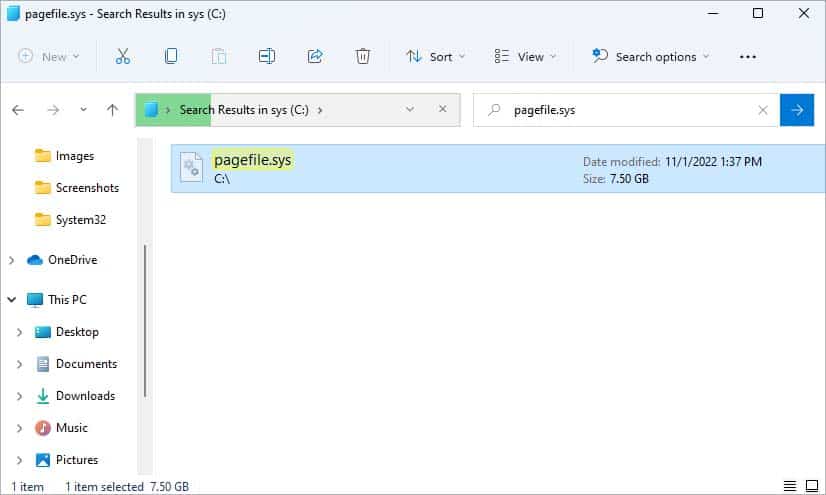
Task: Stop search with address bar X
Action: click(442, 109)
